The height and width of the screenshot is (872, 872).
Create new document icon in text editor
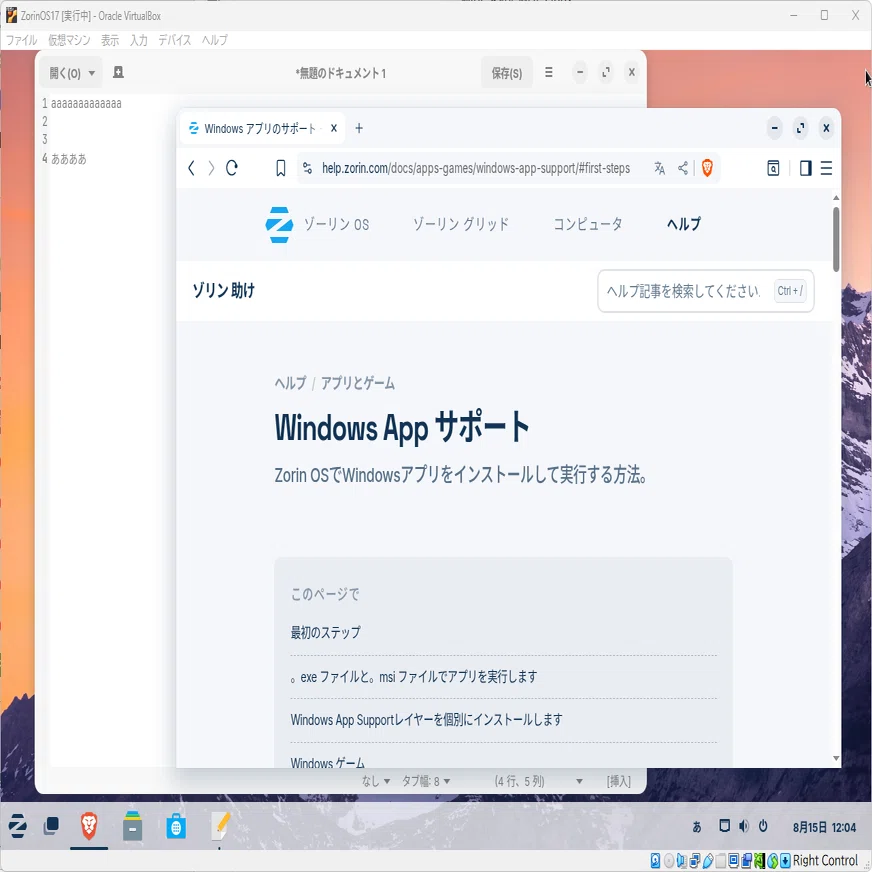pyautogui.click(x=118, y=72)
